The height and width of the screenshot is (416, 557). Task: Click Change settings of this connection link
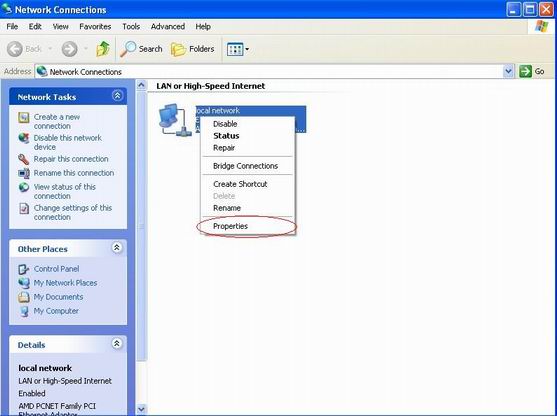[x=73, y=212]
